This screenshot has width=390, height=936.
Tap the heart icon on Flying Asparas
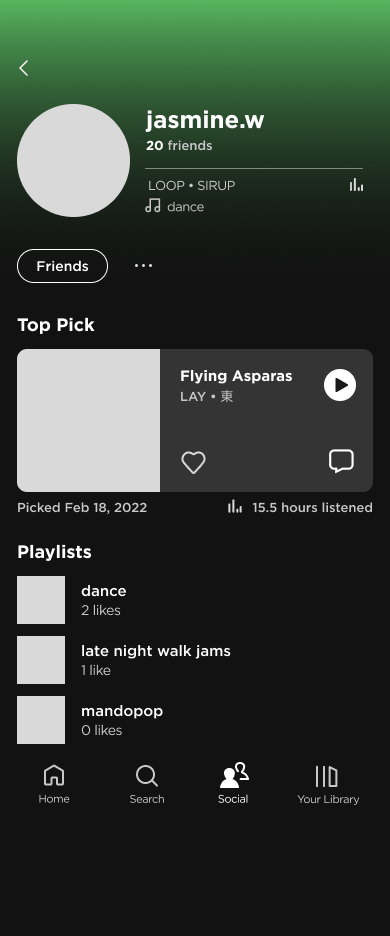(x=194, y=463)
